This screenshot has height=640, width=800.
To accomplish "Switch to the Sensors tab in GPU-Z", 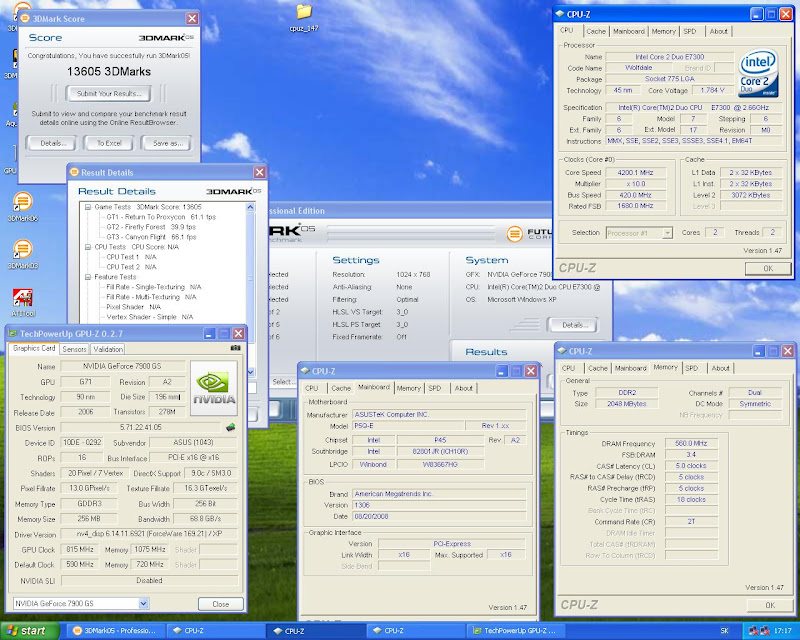I will click(x=74, y=349).
